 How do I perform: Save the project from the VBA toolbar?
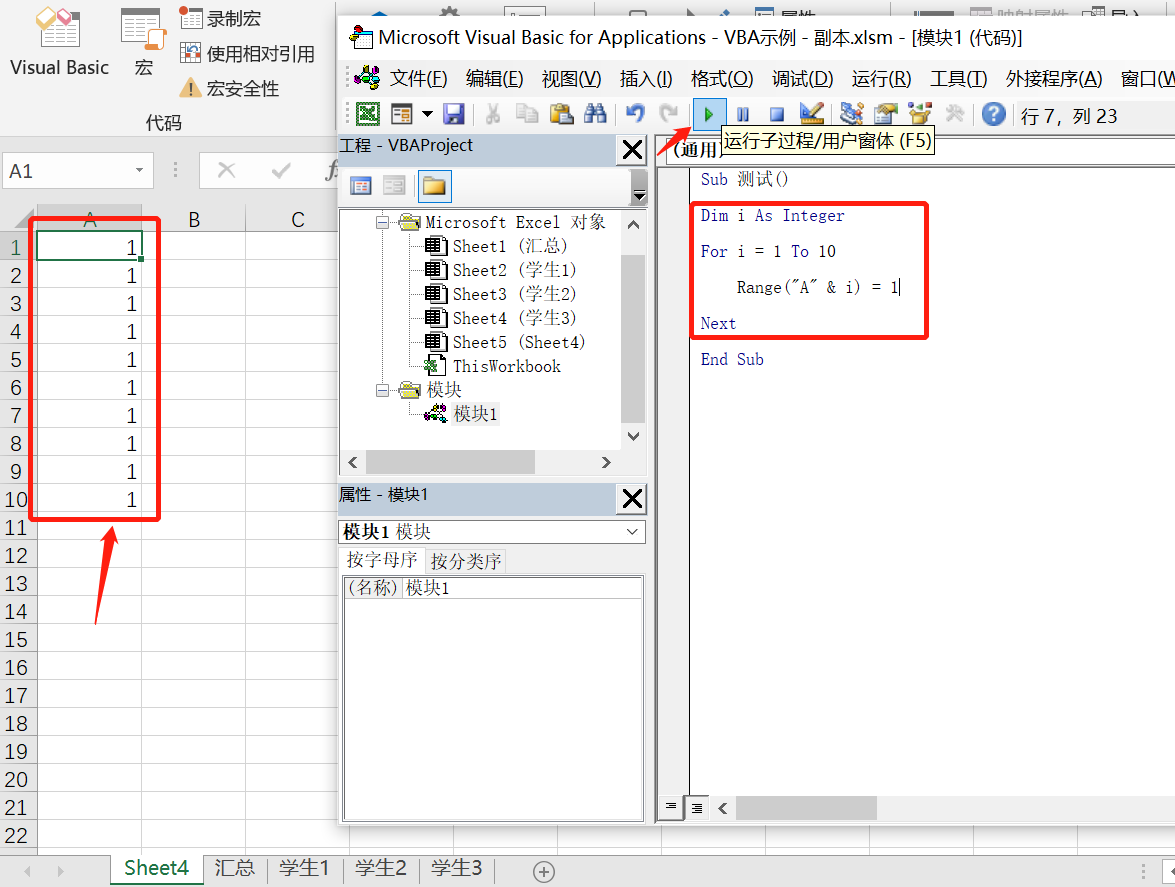(x=453, y=114)
